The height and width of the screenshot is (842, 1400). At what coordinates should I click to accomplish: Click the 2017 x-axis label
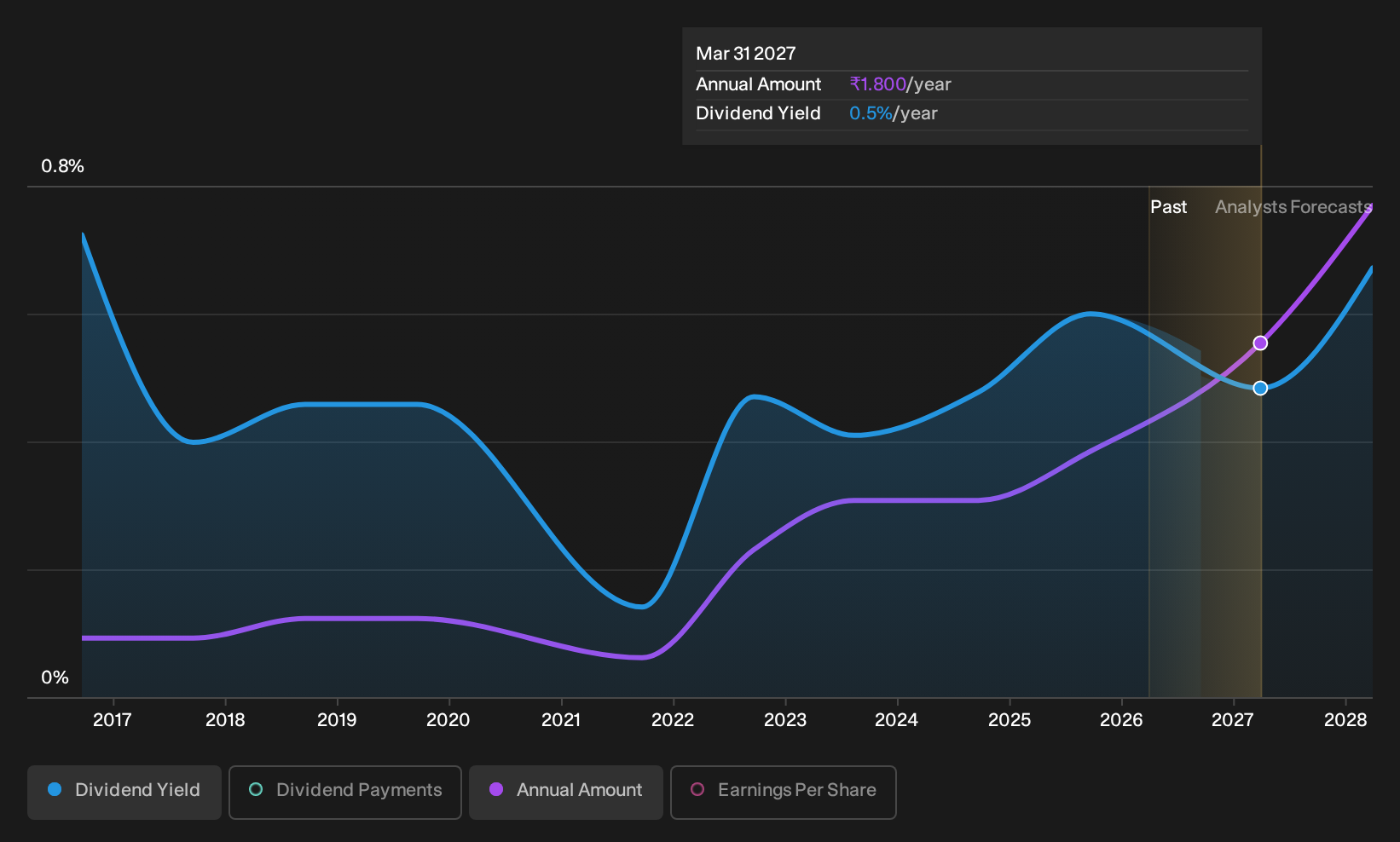[113, 720]
